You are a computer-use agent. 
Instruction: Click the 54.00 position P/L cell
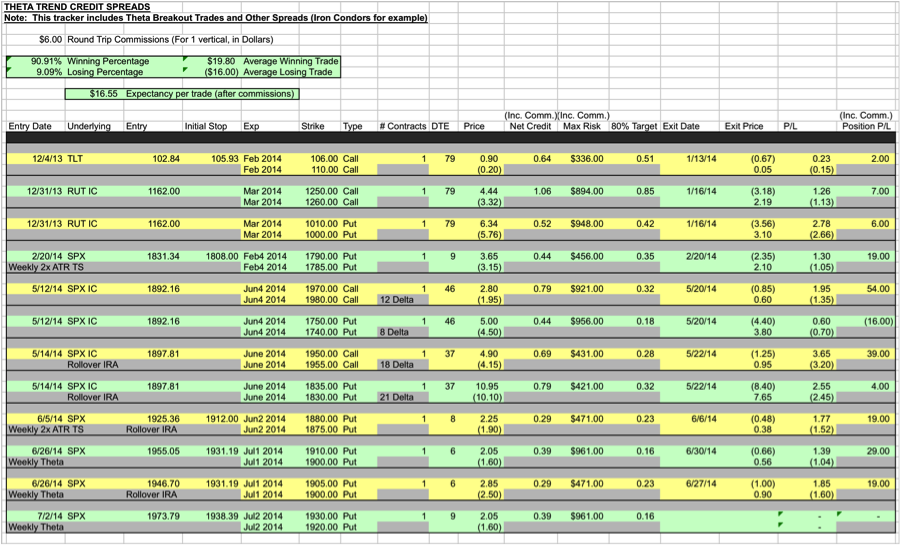[878, 289]
